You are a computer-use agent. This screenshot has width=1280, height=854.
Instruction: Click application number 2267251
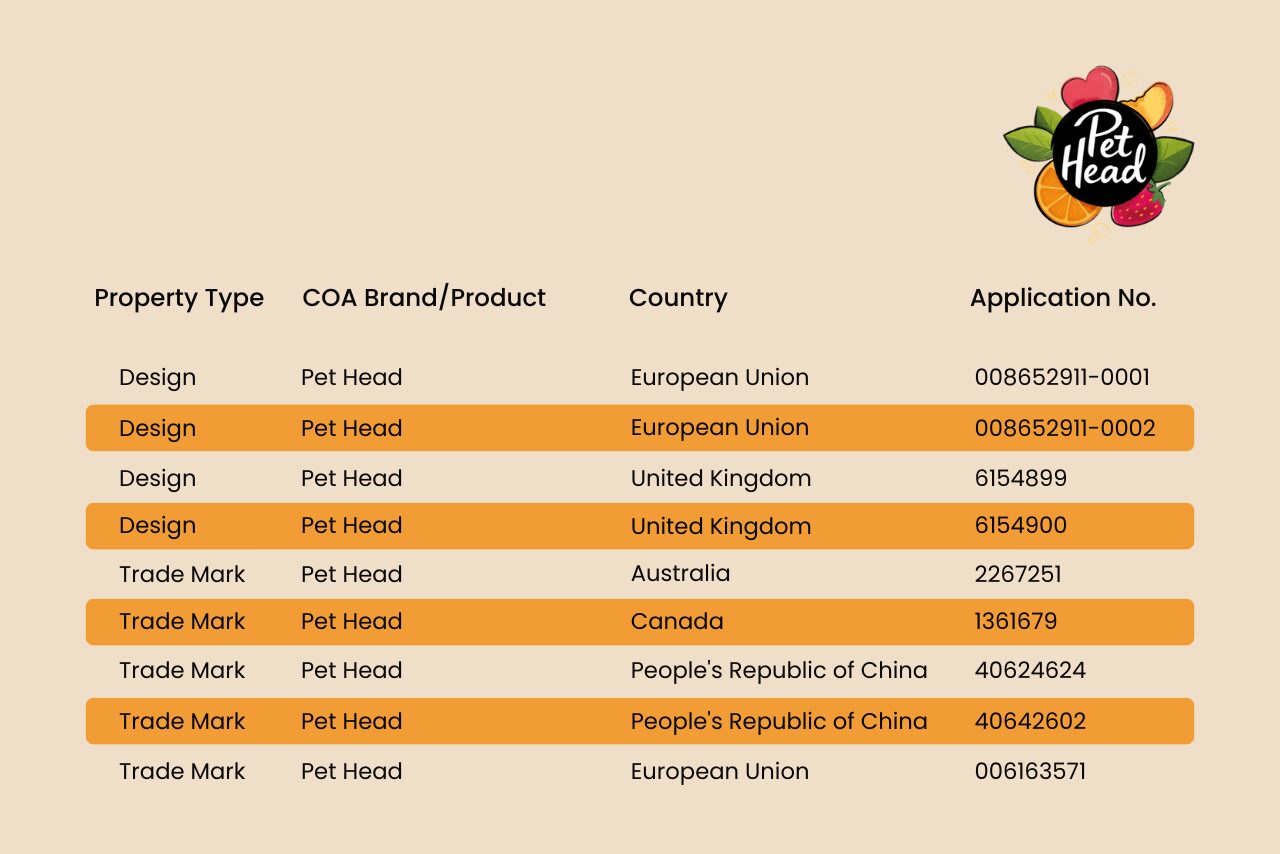pos(1018,574)
